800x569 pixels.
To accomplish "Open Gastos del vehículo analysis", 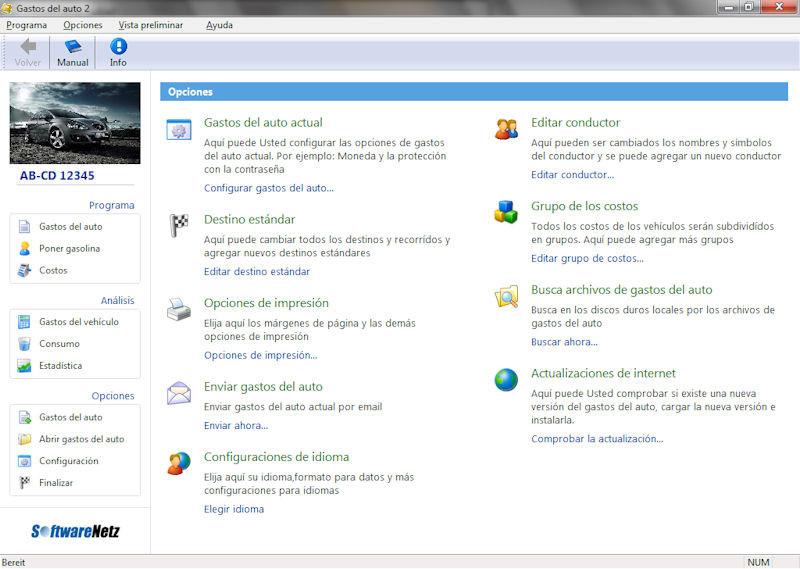I will (79, 322).
